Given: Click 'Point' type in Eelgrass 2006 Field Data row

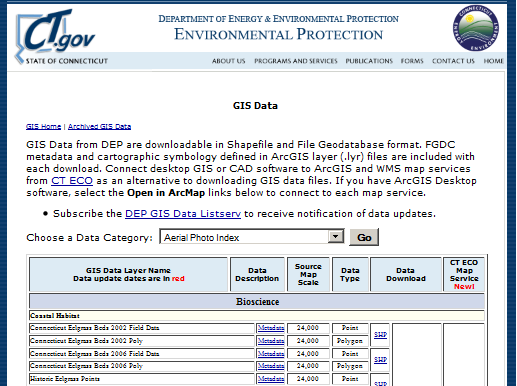Looking at the screenshot, I should (x=350, y=354).
